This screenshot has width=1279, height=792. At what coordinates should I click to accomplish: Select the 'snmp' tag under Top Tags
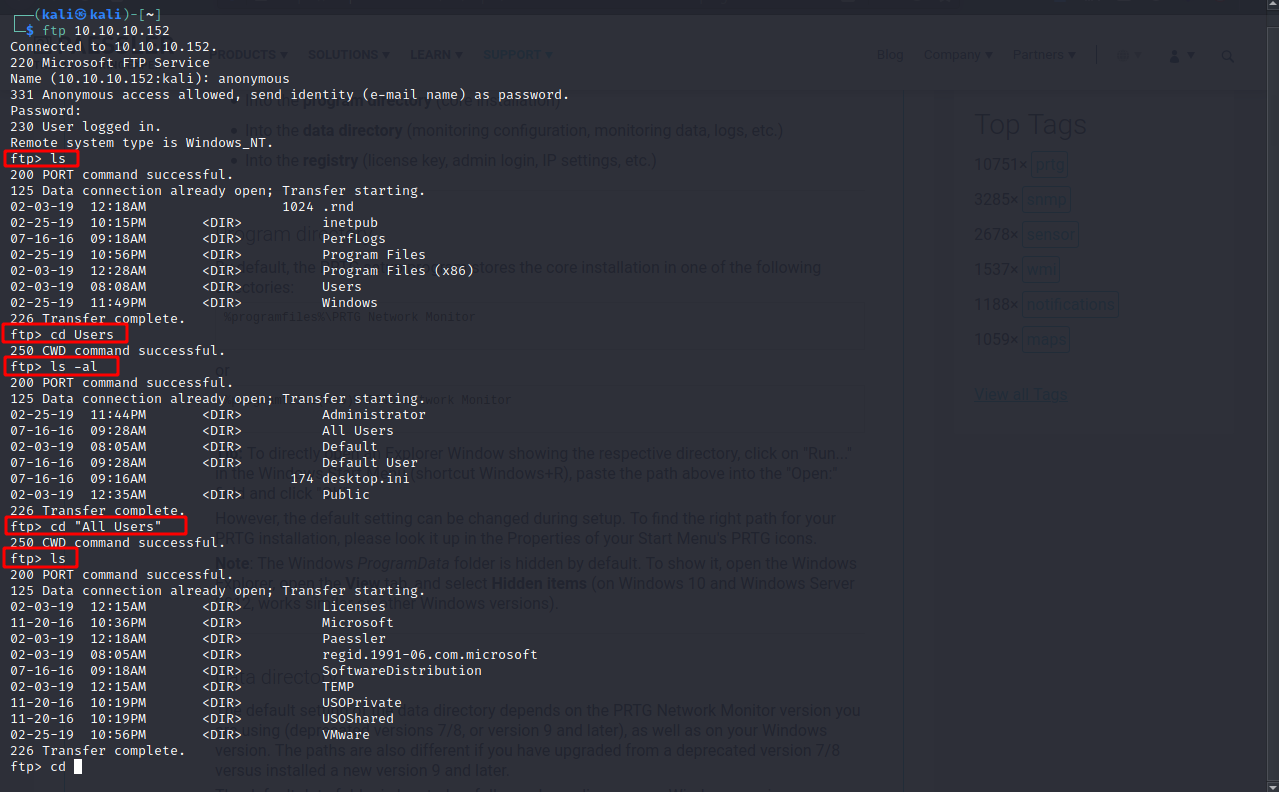pyautogui.click(x=1049, y=199)
